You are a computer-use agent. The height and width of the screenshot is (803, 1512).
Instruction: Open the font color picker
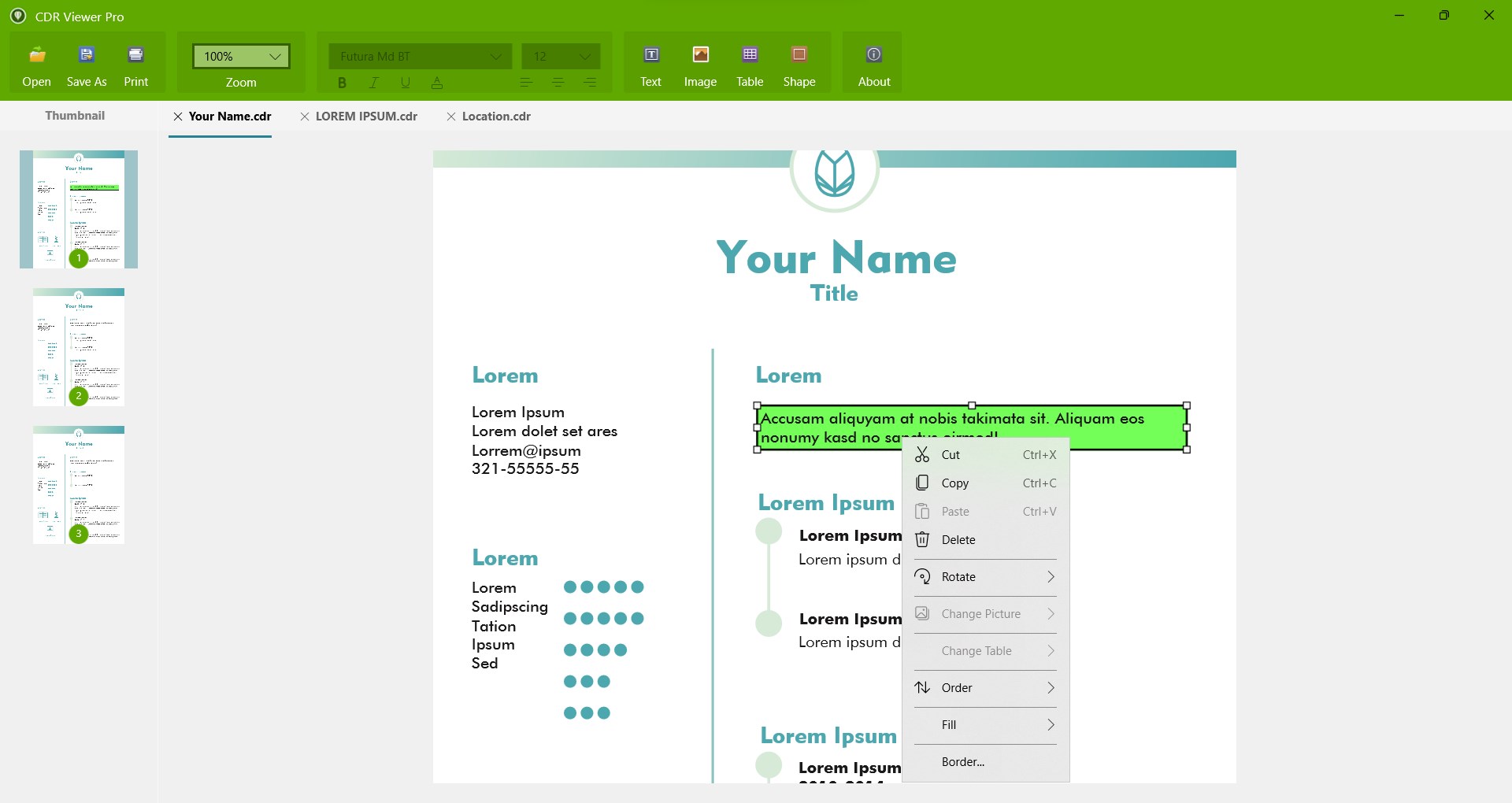(436, 82)
